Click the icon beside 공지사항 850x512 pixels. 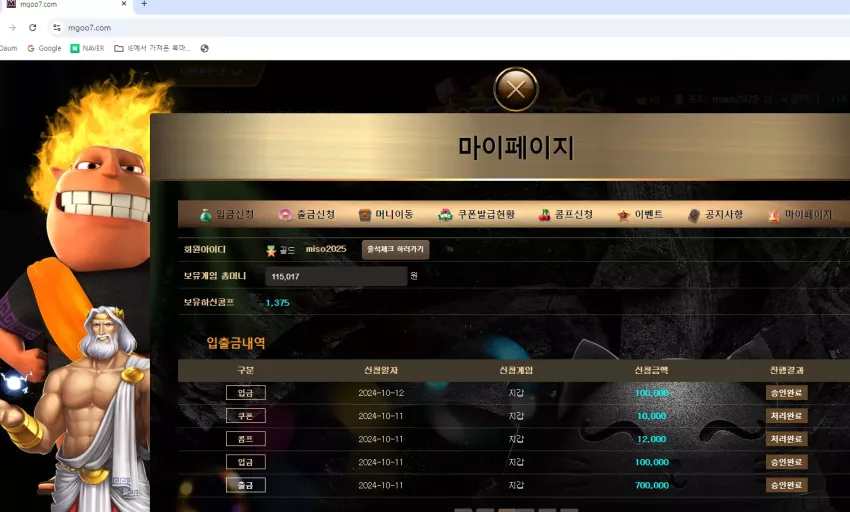[x=694, y=215]
